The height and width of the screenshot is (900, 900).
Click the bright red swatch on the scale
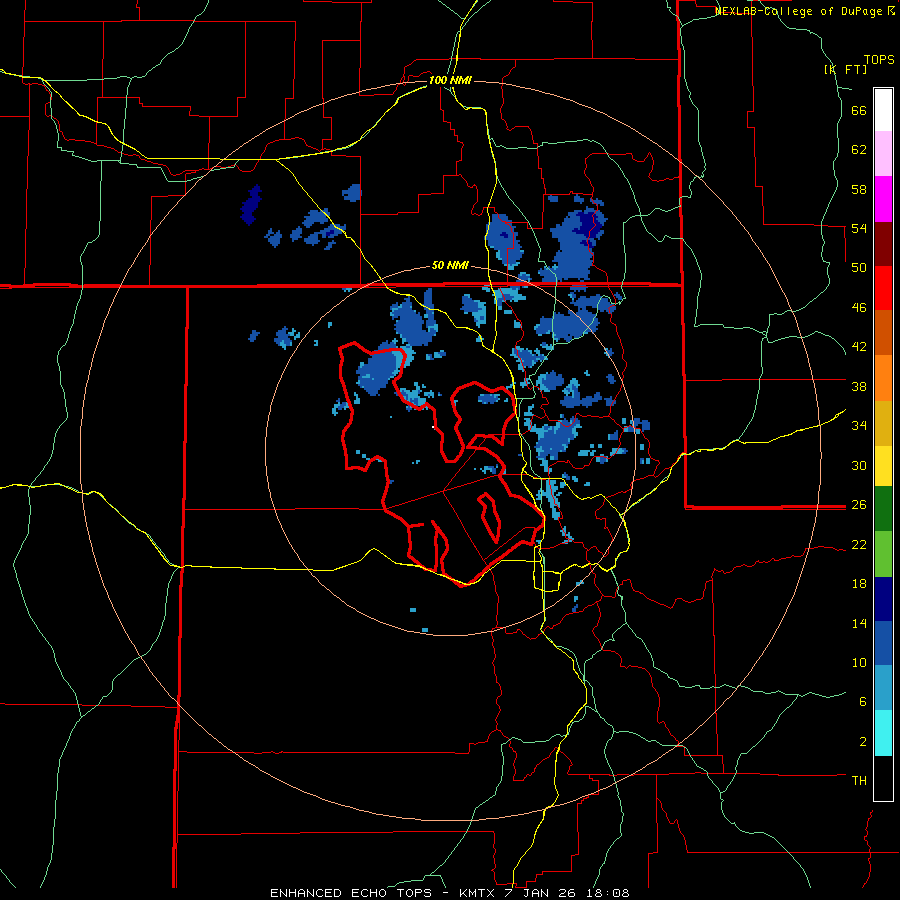pos(883,288)
